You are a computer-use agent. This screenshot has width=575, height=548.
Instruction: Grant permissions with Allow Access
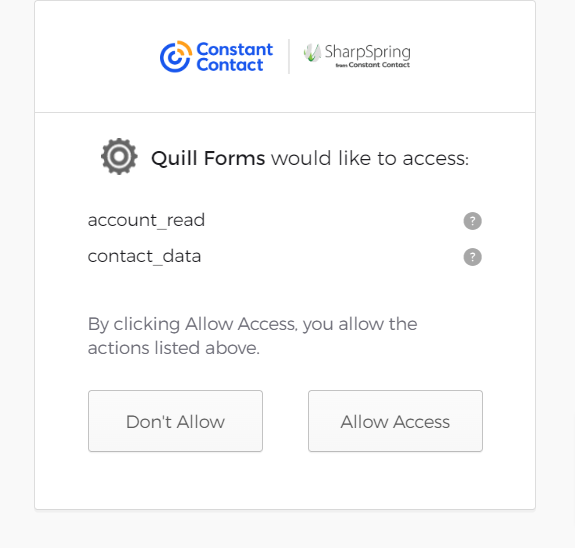tap(395, 421)
